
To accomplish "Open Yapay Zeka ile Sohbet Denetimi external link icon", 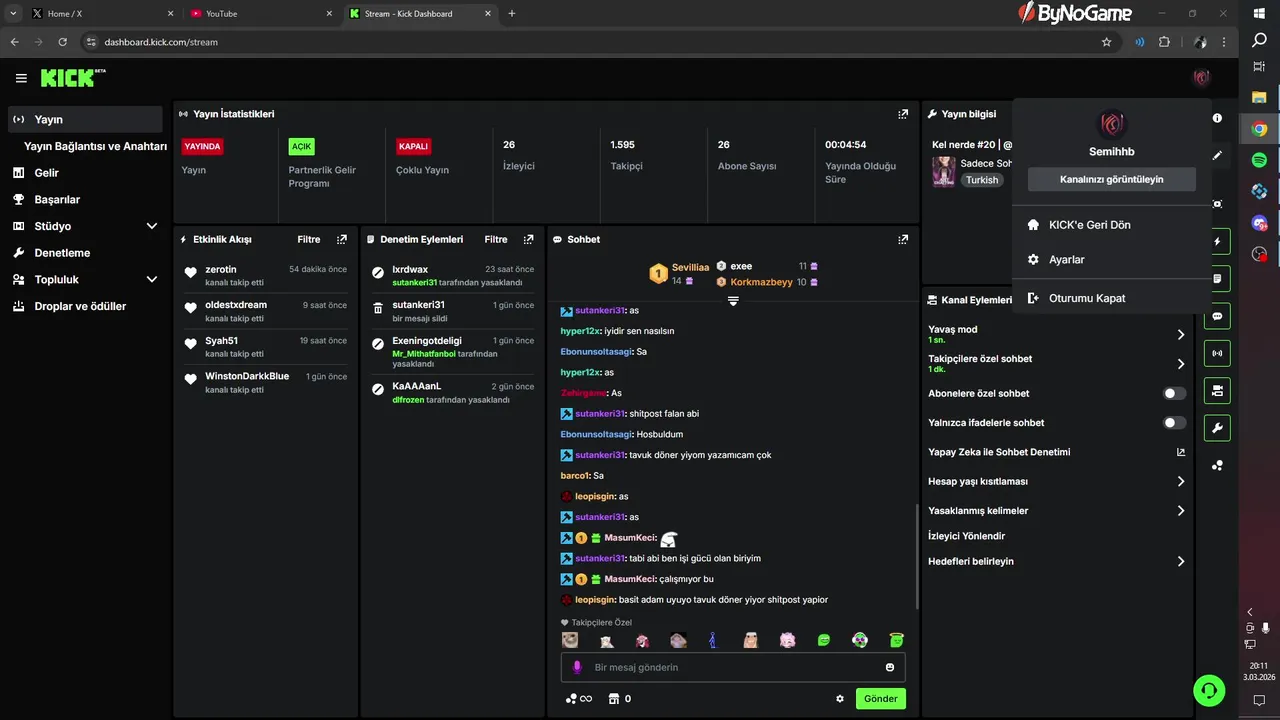I will coord(1181,452).
